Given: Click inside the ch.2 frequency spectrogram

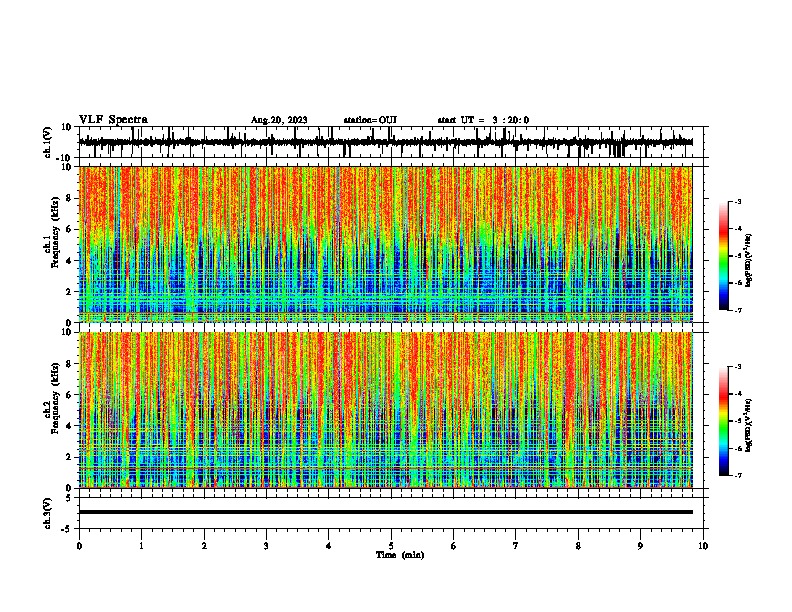Looking at the screenshot, I should (385, 410).
